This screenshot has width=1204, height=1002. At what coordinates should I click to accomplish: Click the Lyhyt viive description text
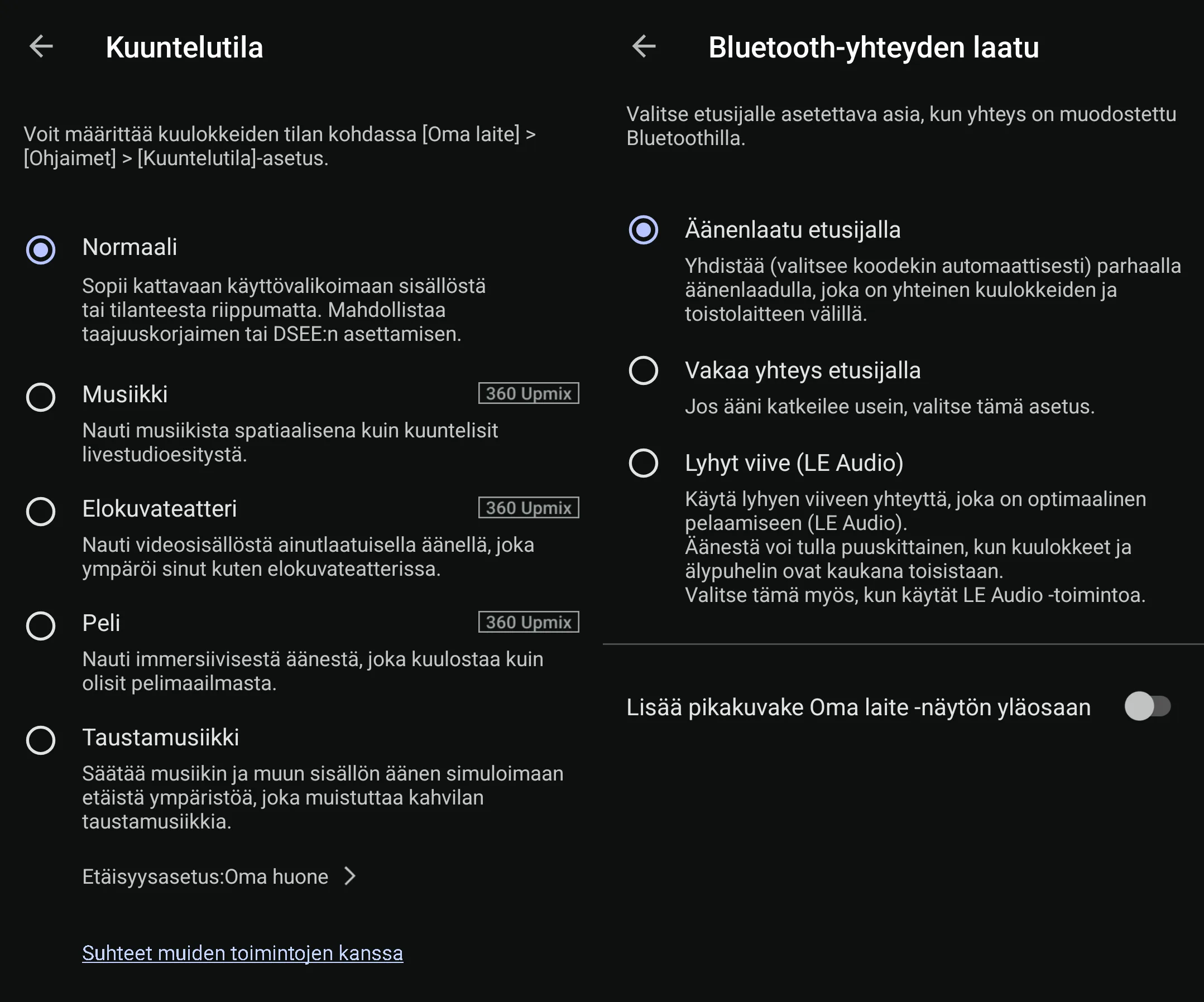click(915, 547)
